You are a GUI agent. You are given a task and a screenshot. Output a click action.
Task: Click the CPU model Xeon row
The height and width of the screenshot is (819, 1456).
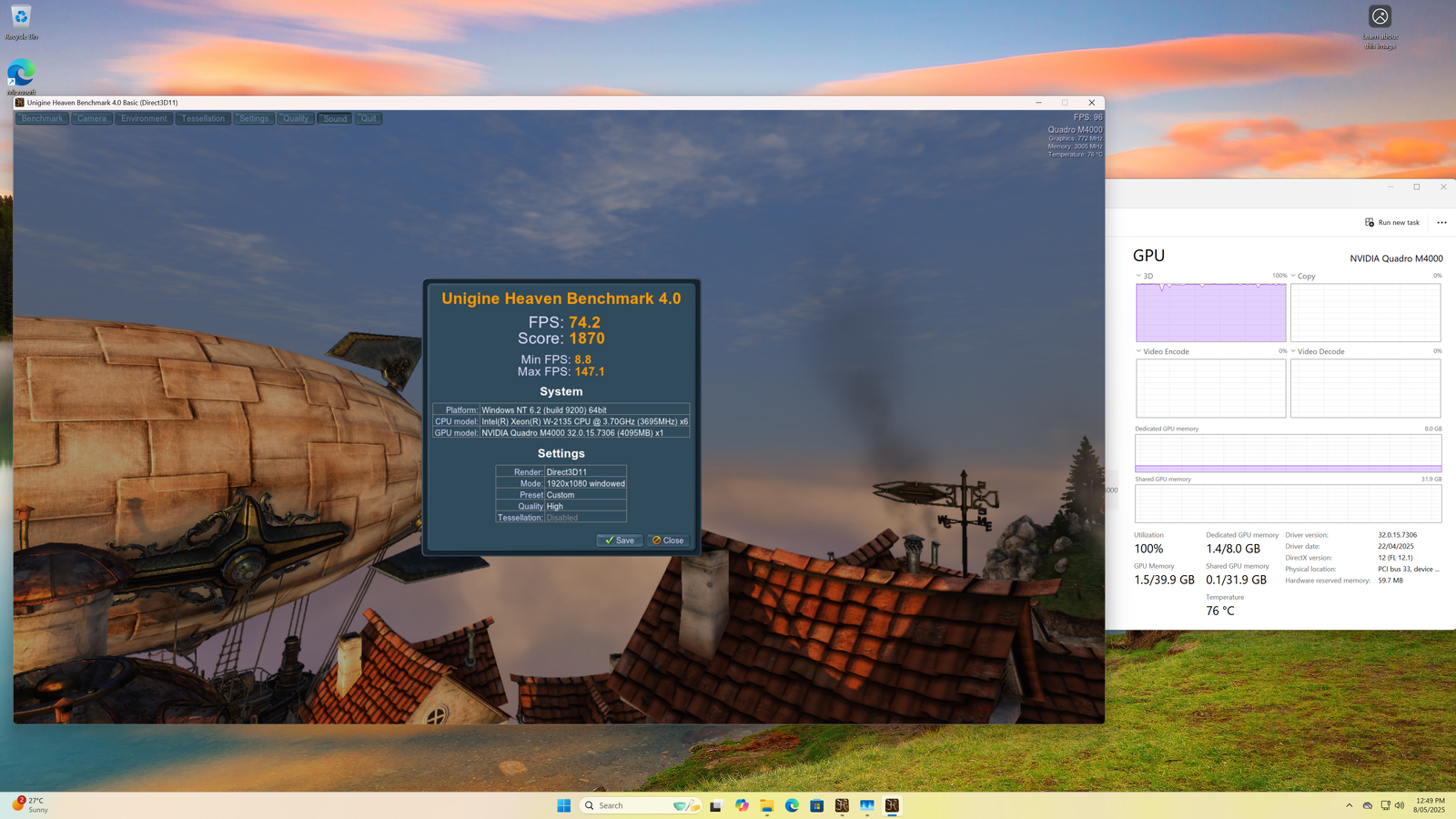[x=561, y=421]
